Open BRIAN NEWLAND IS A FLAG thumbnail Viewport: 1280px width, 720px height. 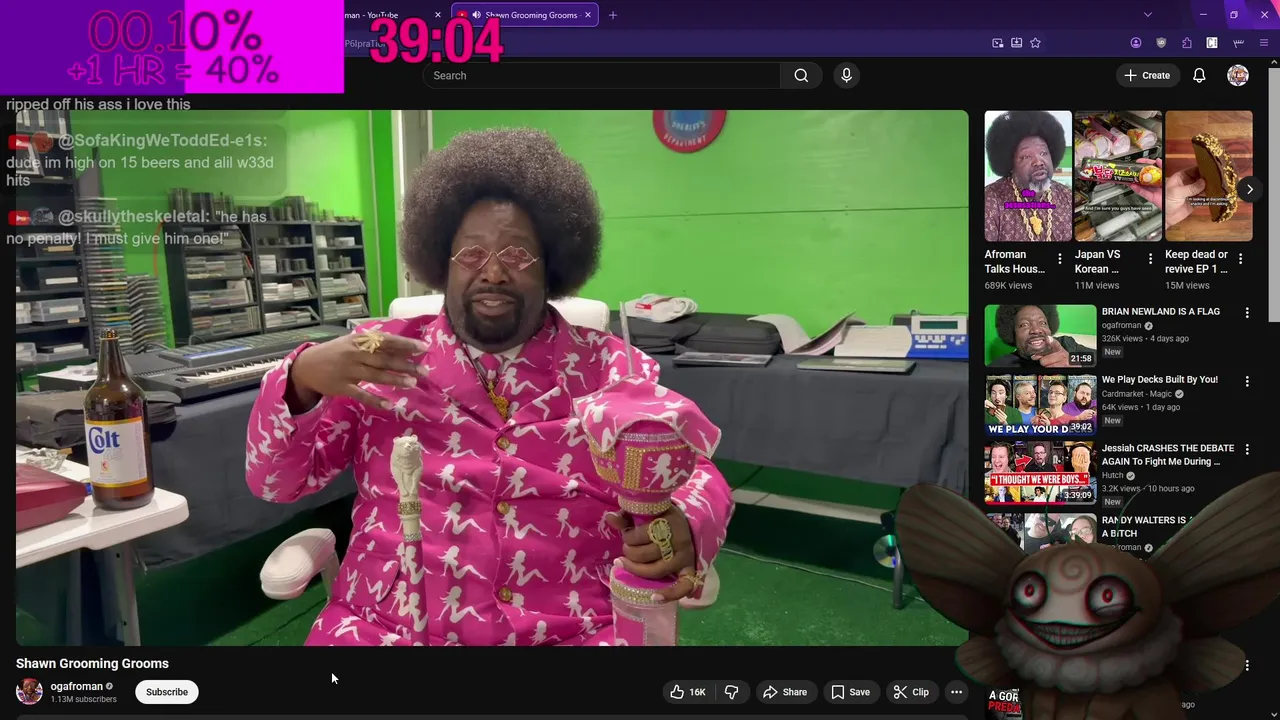(x=1040, y=336)
